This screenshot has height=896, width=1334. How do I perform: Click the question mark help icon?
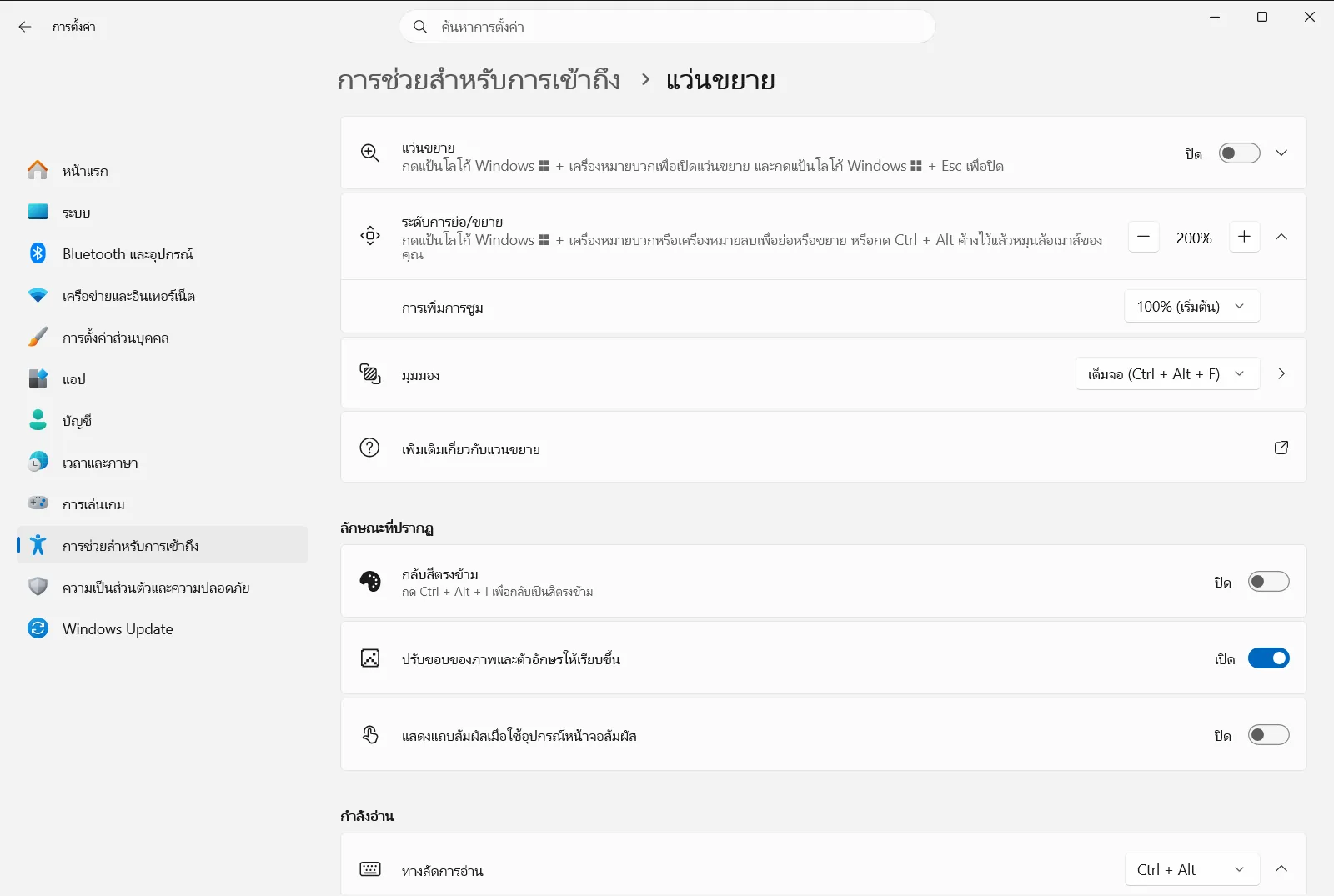[369, 448]
